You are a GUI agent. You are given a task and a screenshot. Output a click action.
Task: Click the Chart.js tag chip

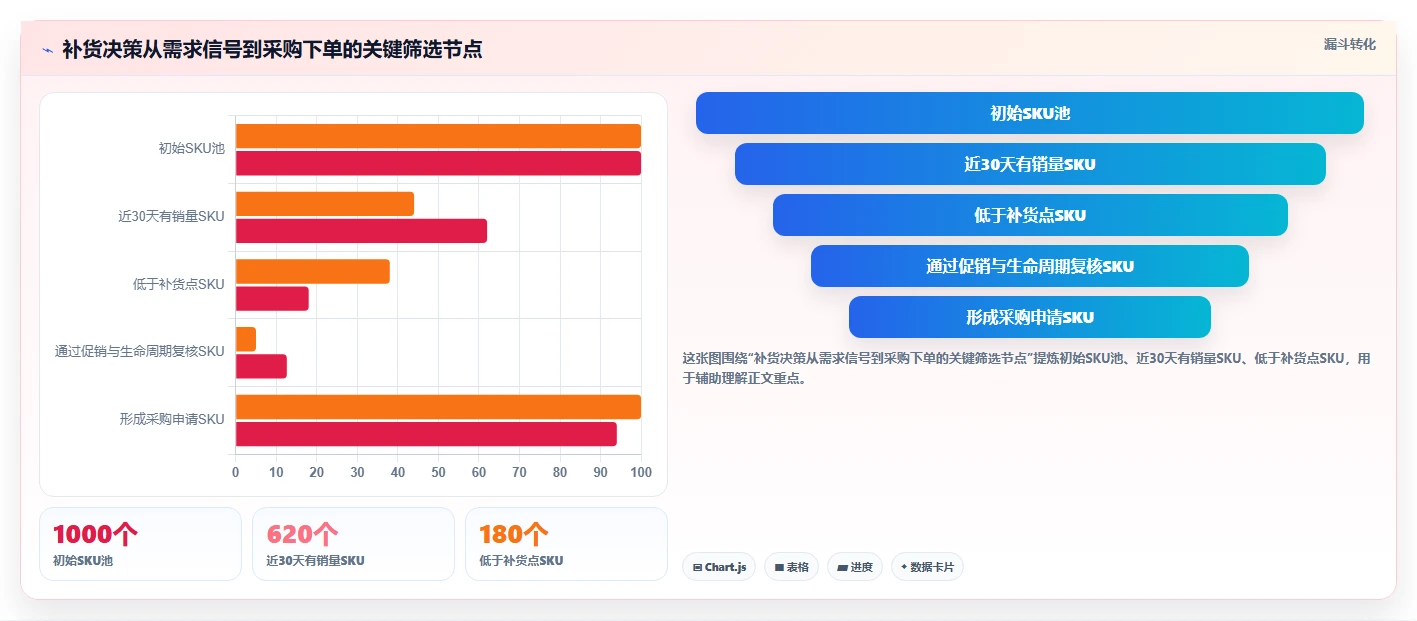tap(719, 567)
